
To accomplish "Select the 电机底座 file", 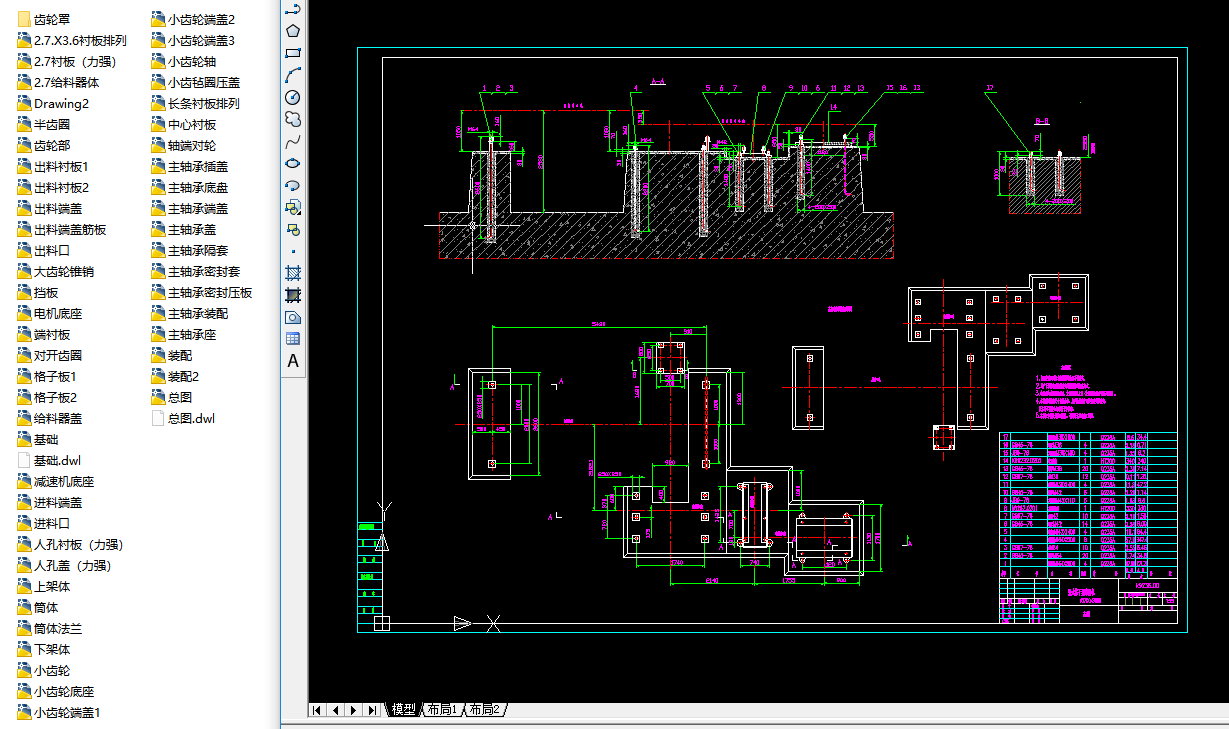I will point(50,313).
